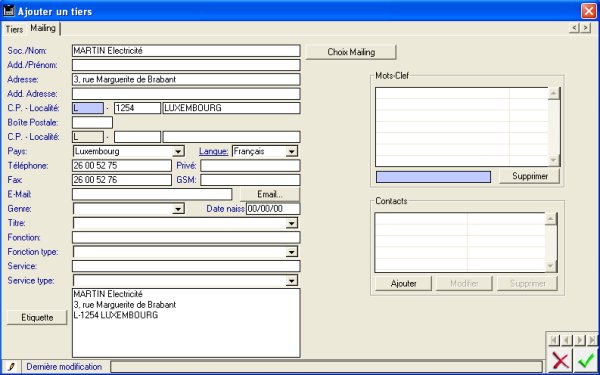Screen dimensions: 600x375
Task: Click the Date naiss field 00/00/00
Action: pyautogui.click(x=273, y=209)
